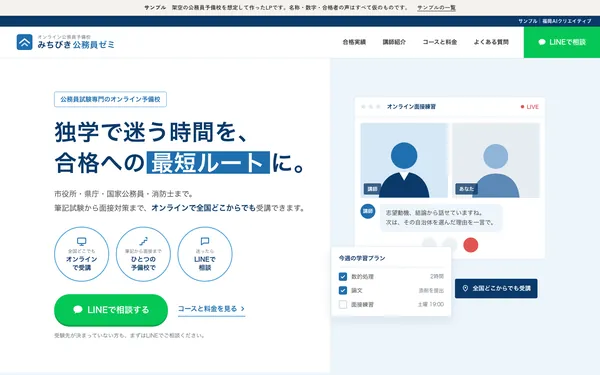600x375 pixels.
Task: Click the header LINEで相談 green button
Action: pyautogui.click(x=562, y=42)
